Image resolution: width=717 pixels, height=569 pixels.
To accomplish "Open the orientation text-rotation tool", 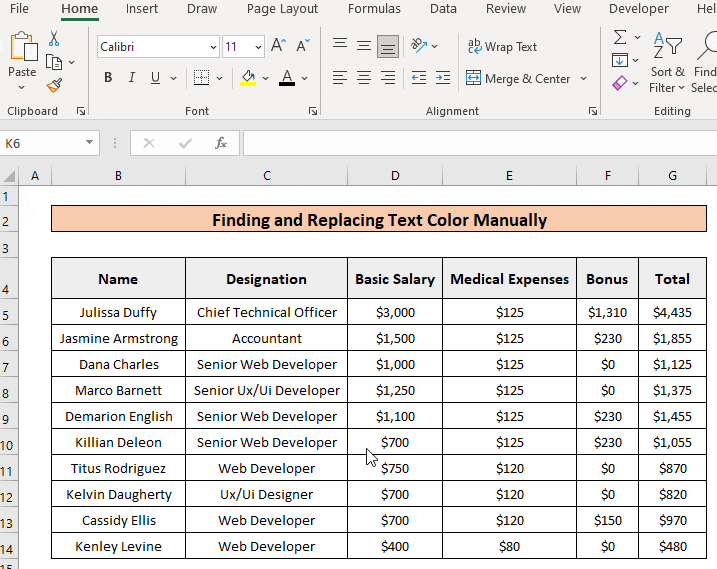I will pyautogui.click(x=419, y=46).
